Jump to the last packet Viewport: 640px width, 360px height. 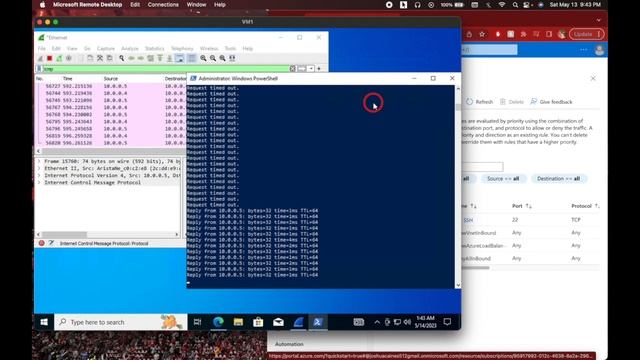pyautogui.click(x=169, y=58)
